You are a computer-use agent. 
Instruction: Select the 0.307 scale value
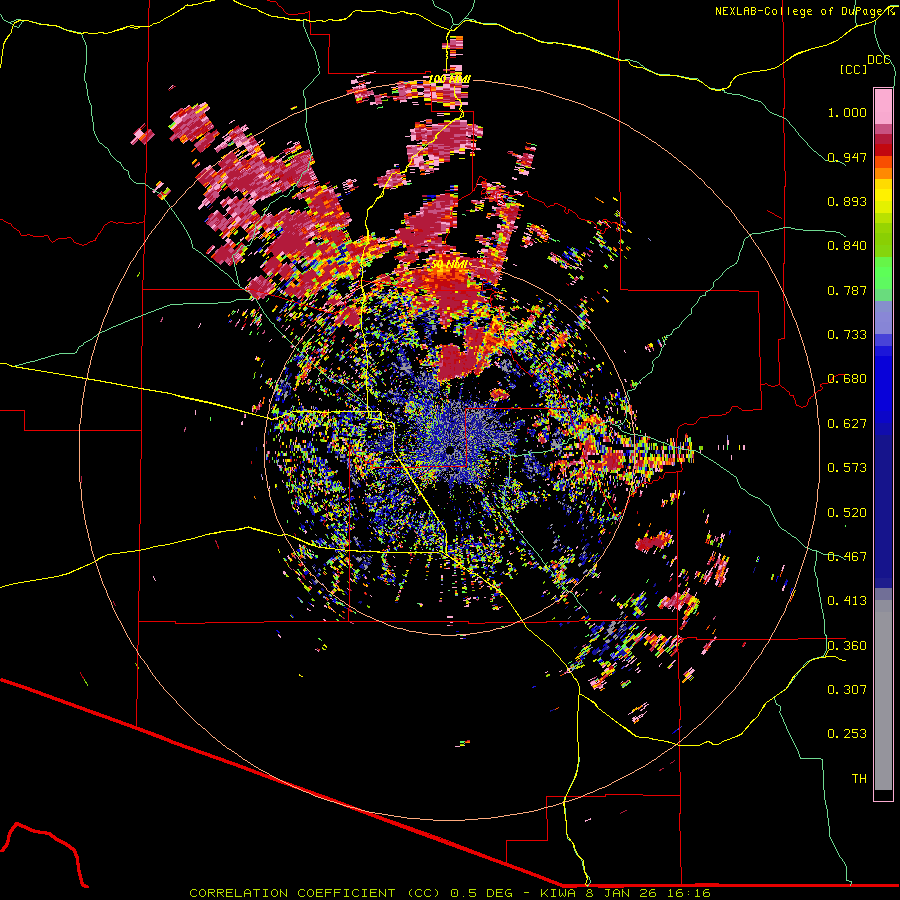tap(847, 690)
